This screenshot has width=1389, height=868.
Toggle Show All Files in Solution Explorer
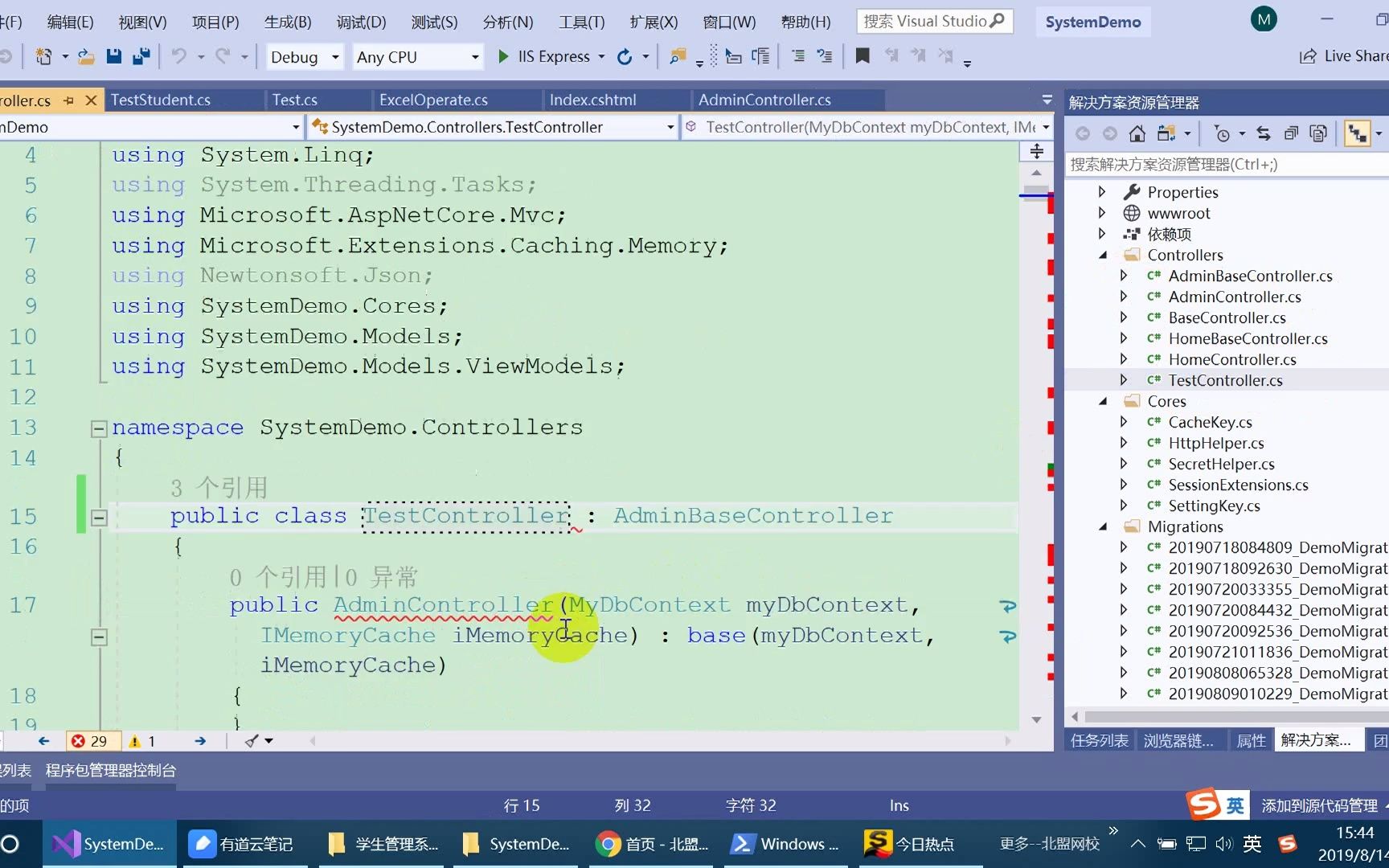(x=1318, y=133)
